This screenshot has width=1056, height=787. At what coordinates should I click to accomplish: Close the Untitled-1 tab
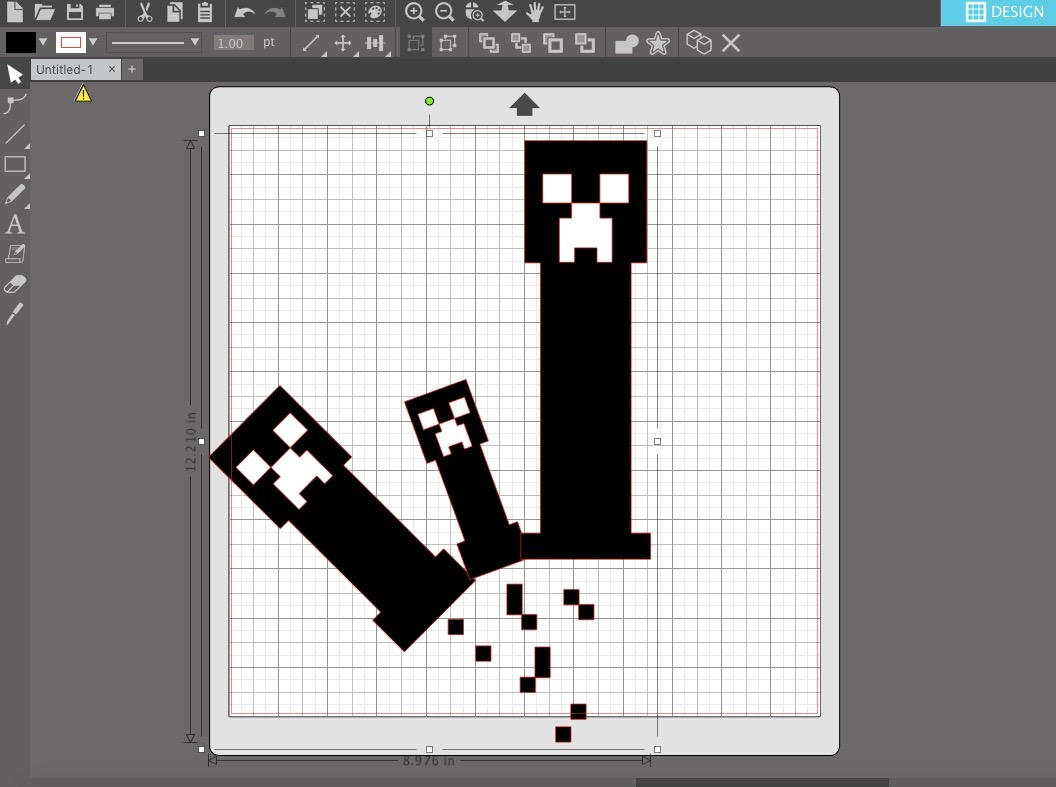(x=112, y=69)
